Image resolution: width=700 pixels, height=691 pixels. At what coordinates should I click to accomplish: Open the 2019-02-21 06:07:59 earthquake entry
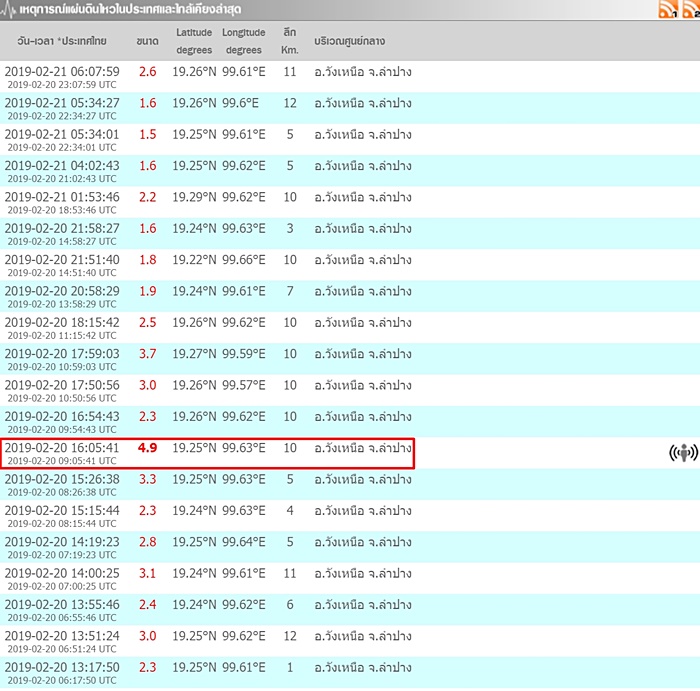click(x=62, y=72)
